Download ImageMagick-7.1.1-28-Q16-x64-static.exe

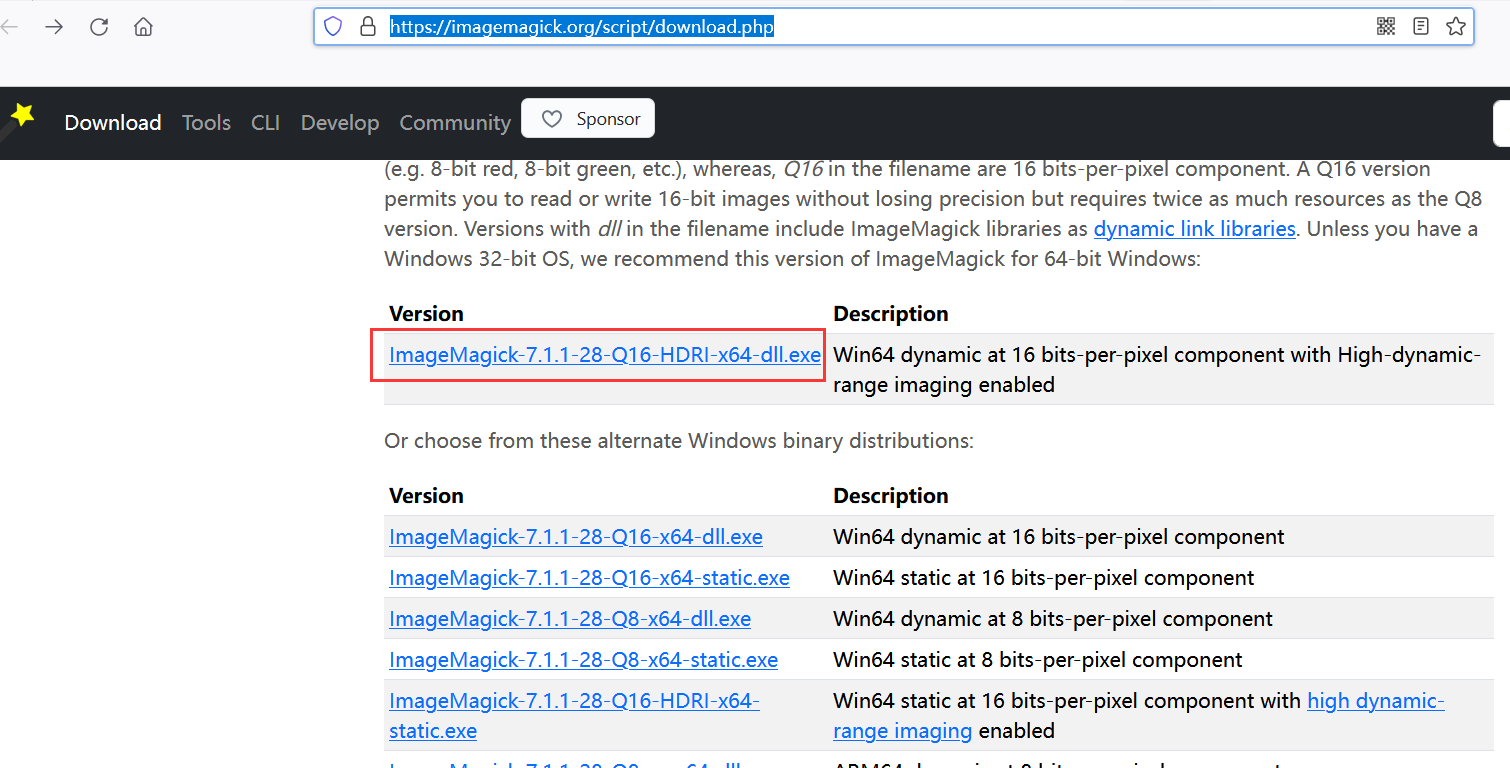[589, 578]
